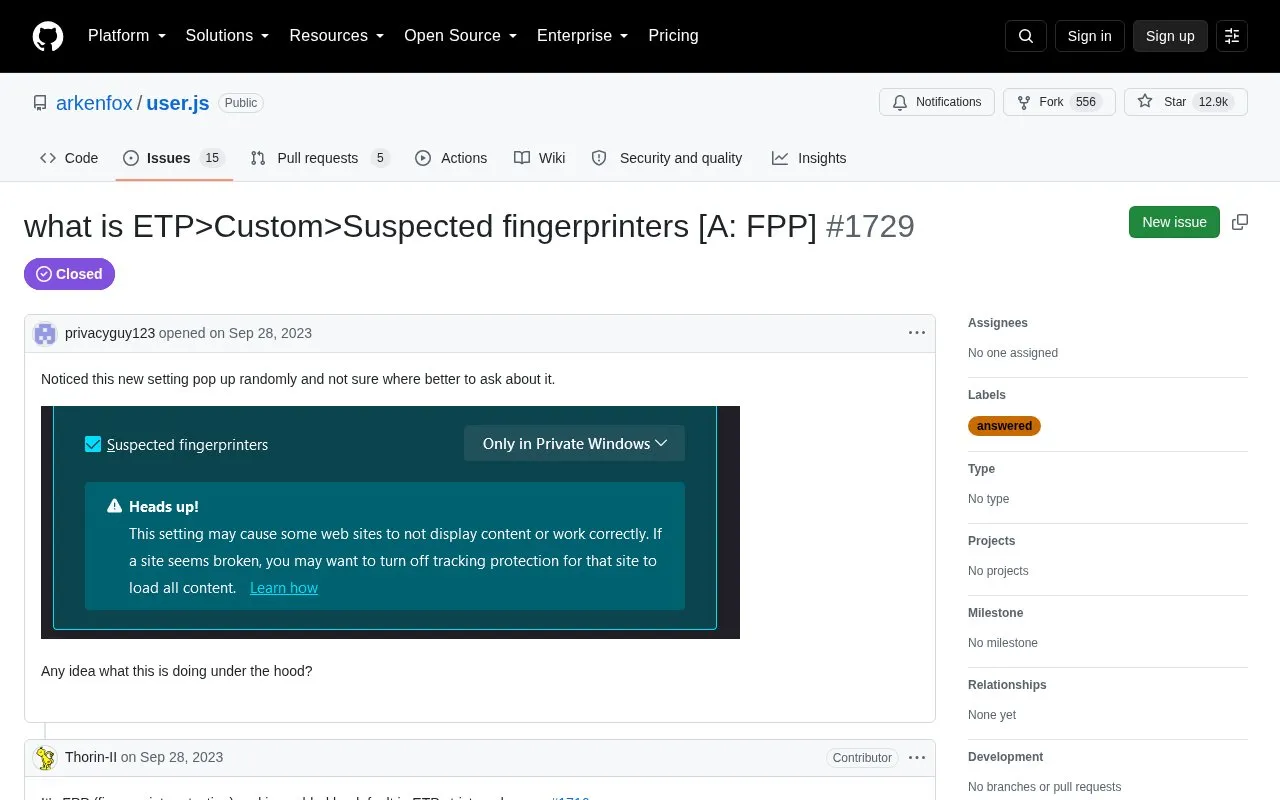This screenshot has height=800, width=1280.
Task: Click the warning icon beside Heads up!
Action: click(115, 506)
